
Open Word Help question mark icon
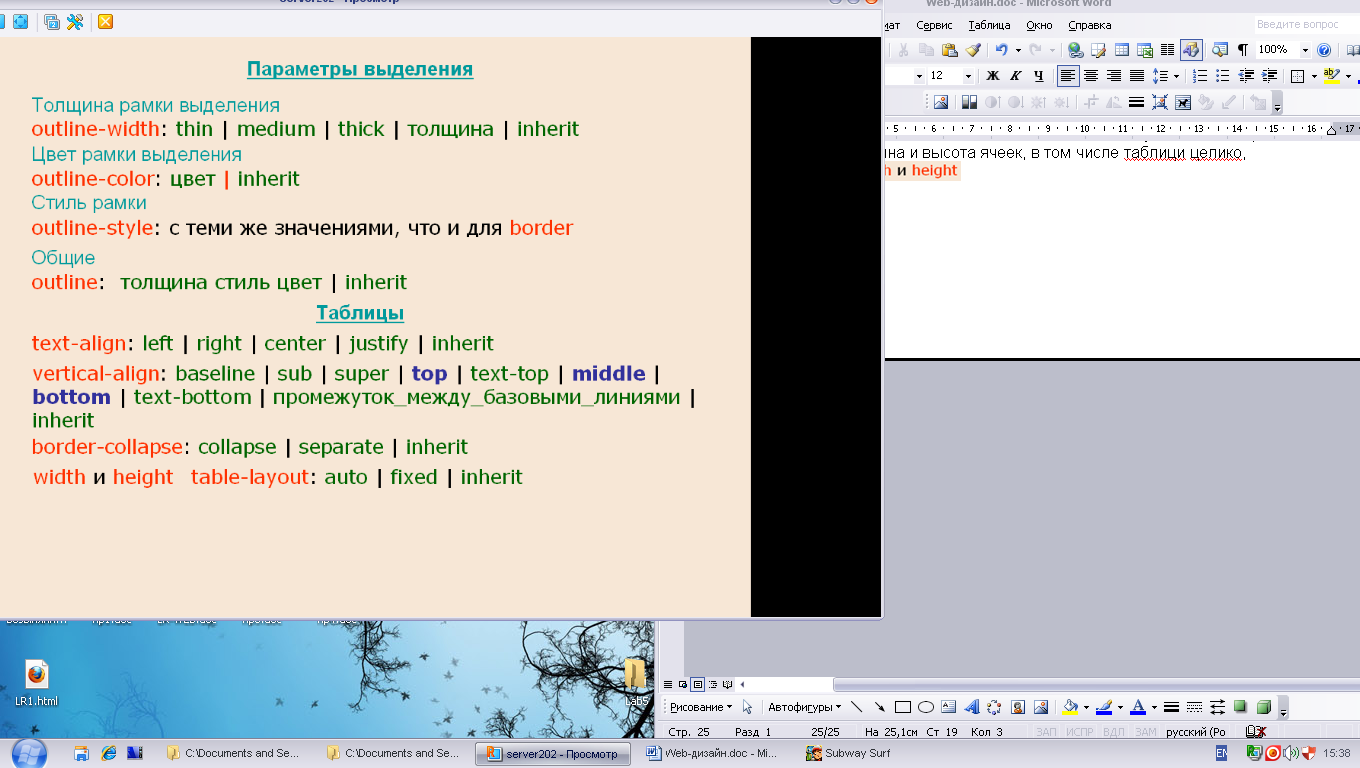tap(1325, 50)
